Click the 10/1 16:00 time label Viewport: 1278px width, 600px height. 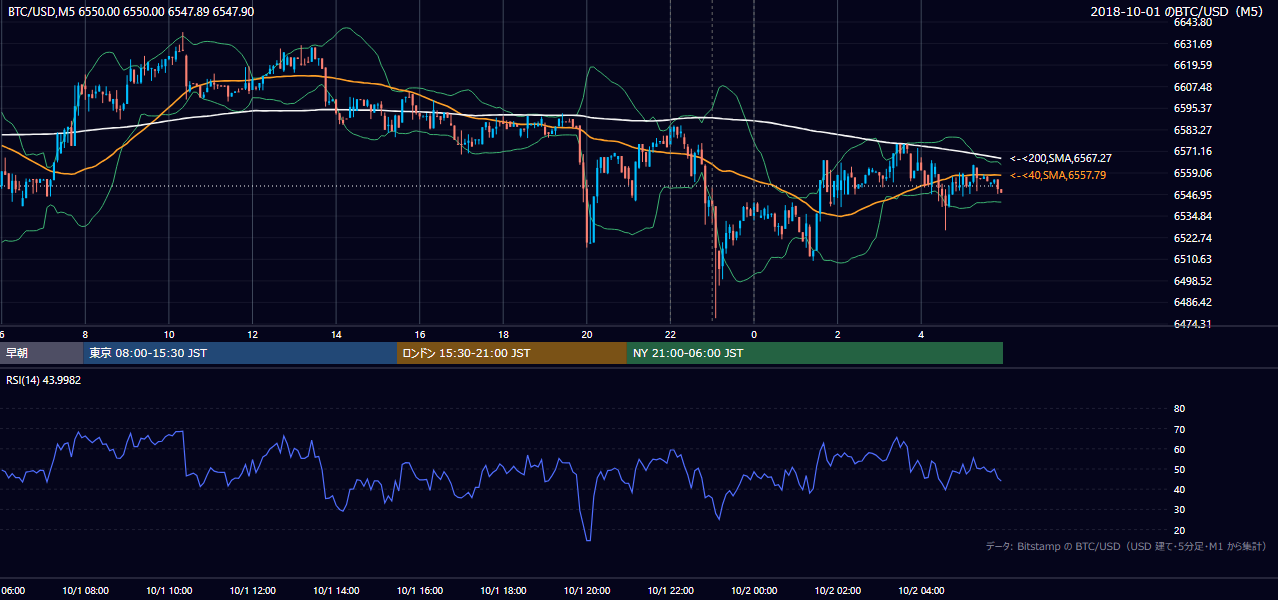(420, 590)
